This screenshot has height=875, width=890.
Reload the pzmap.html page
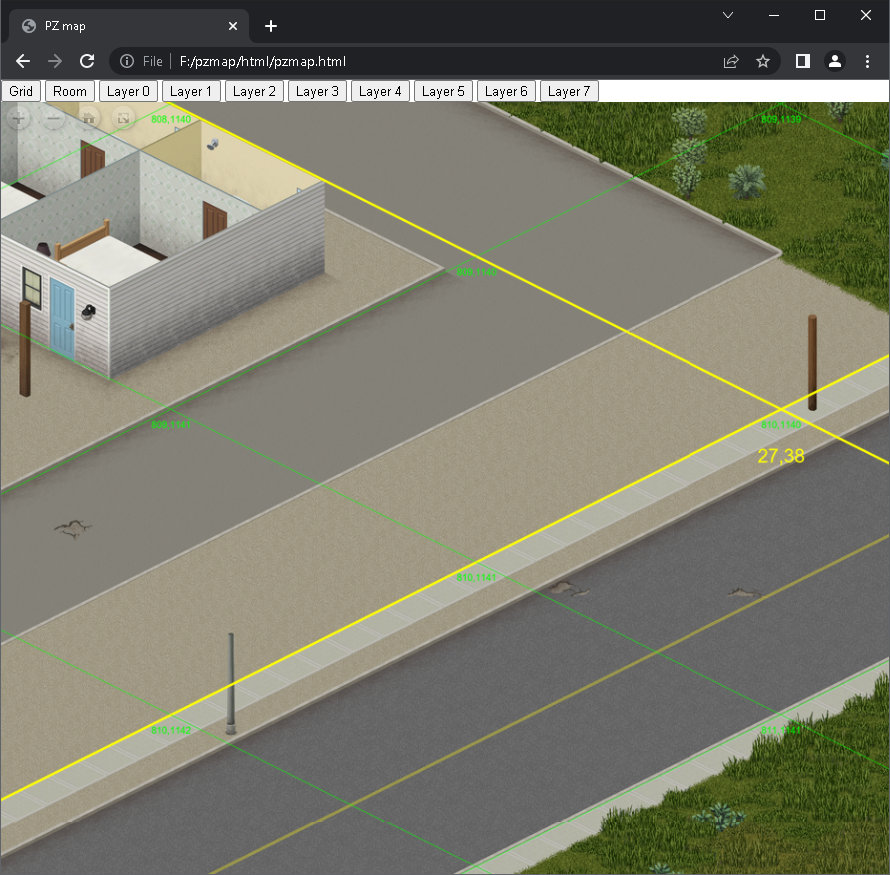(x=87, y=61)
